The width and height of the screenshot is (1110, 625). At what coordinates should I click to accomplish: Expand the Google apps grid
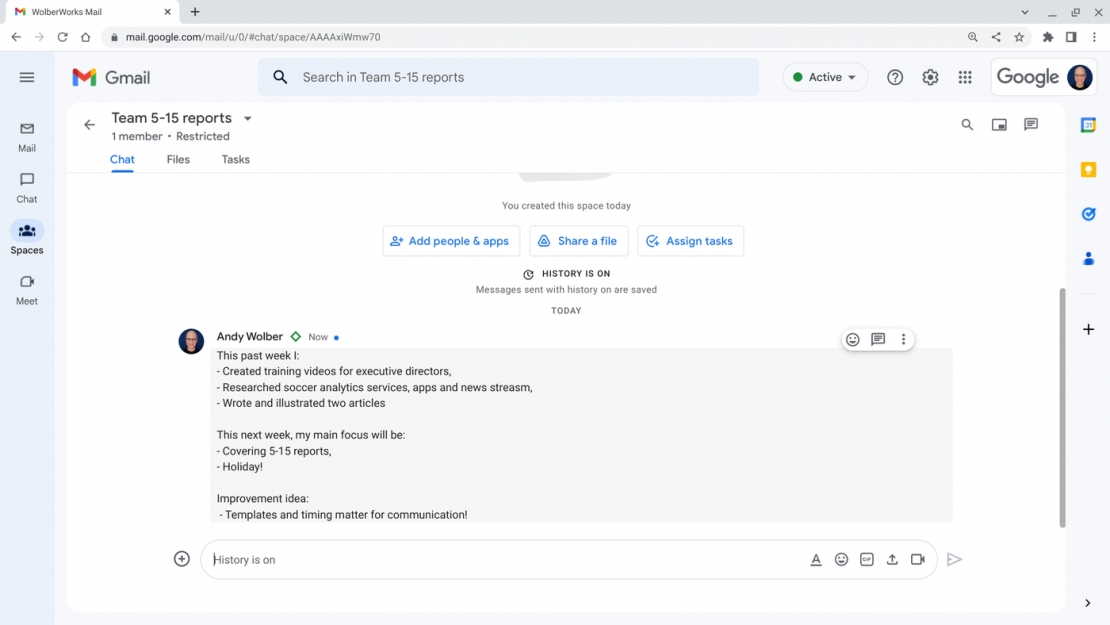point(964,76)
